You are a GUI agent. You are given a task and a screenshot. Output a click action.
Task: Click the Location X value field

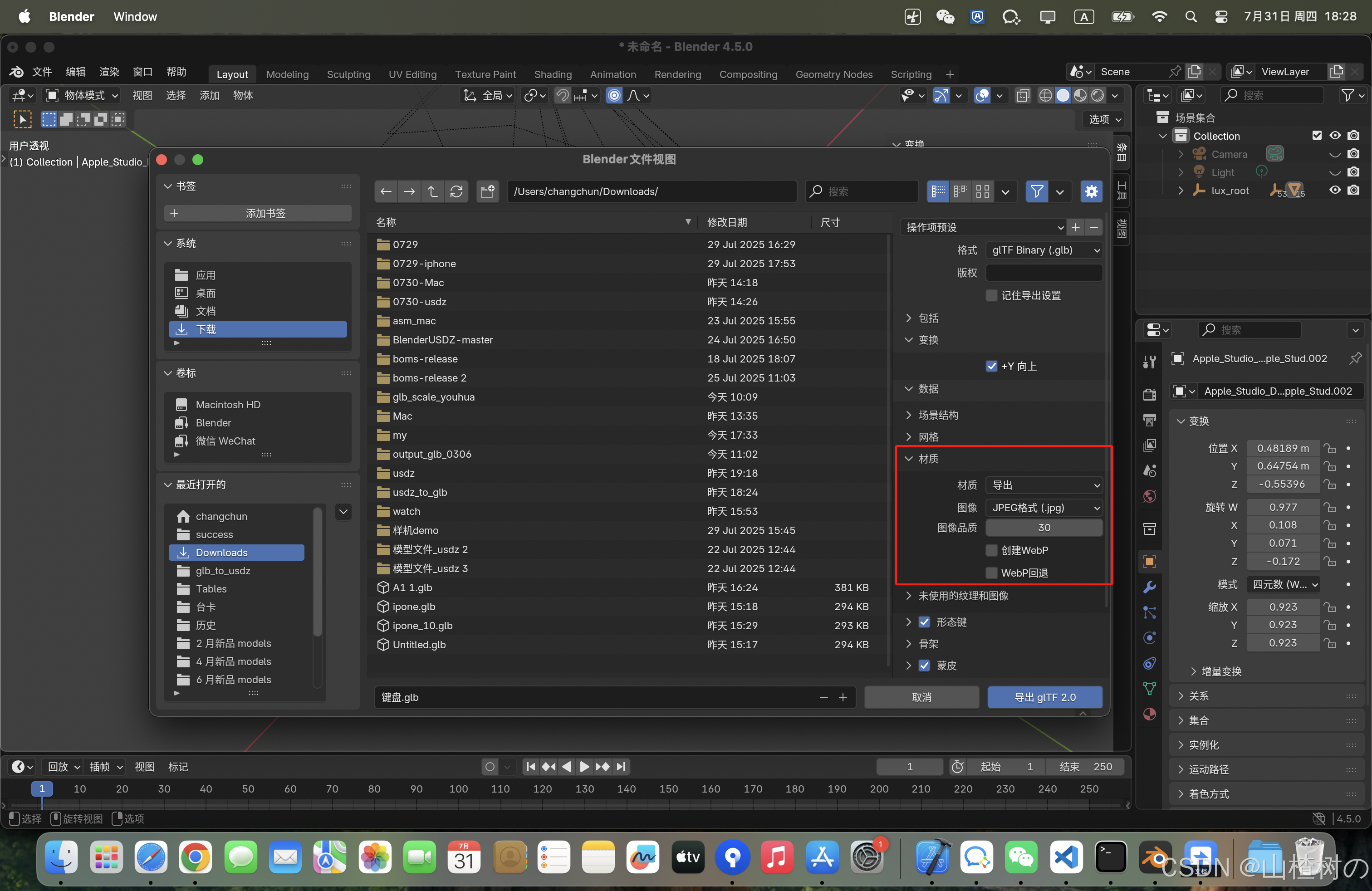[x=1283, y=448]
